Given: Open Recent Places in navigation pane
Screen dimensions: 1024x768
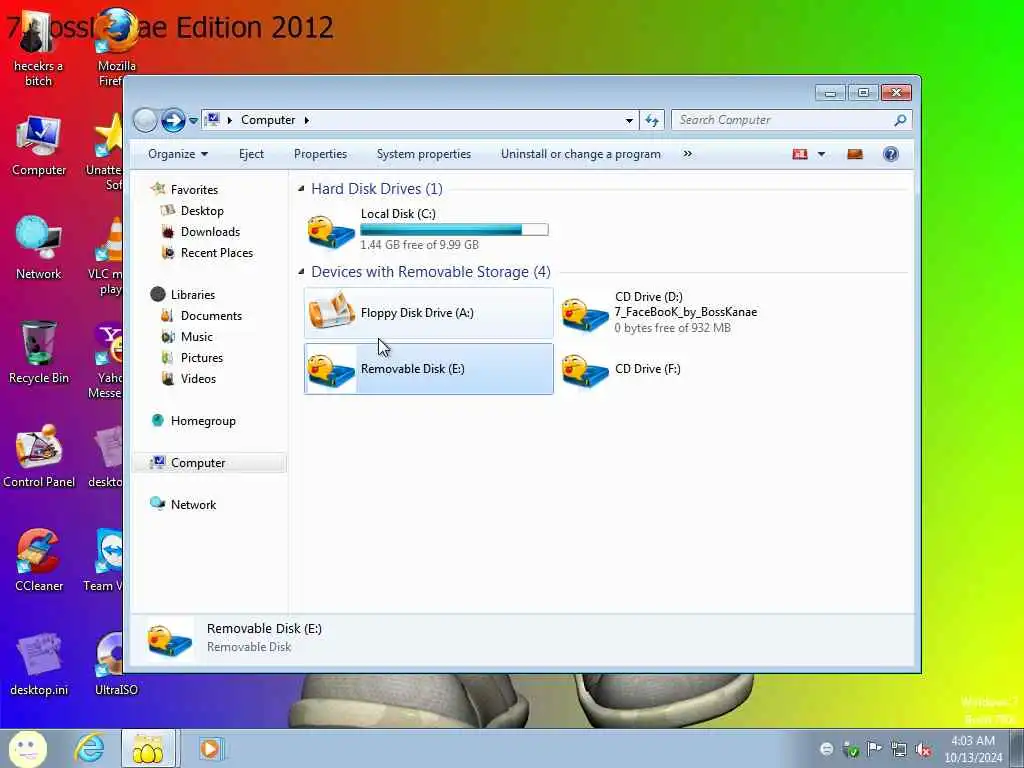Looking at the screenshot, I should 216,253.
